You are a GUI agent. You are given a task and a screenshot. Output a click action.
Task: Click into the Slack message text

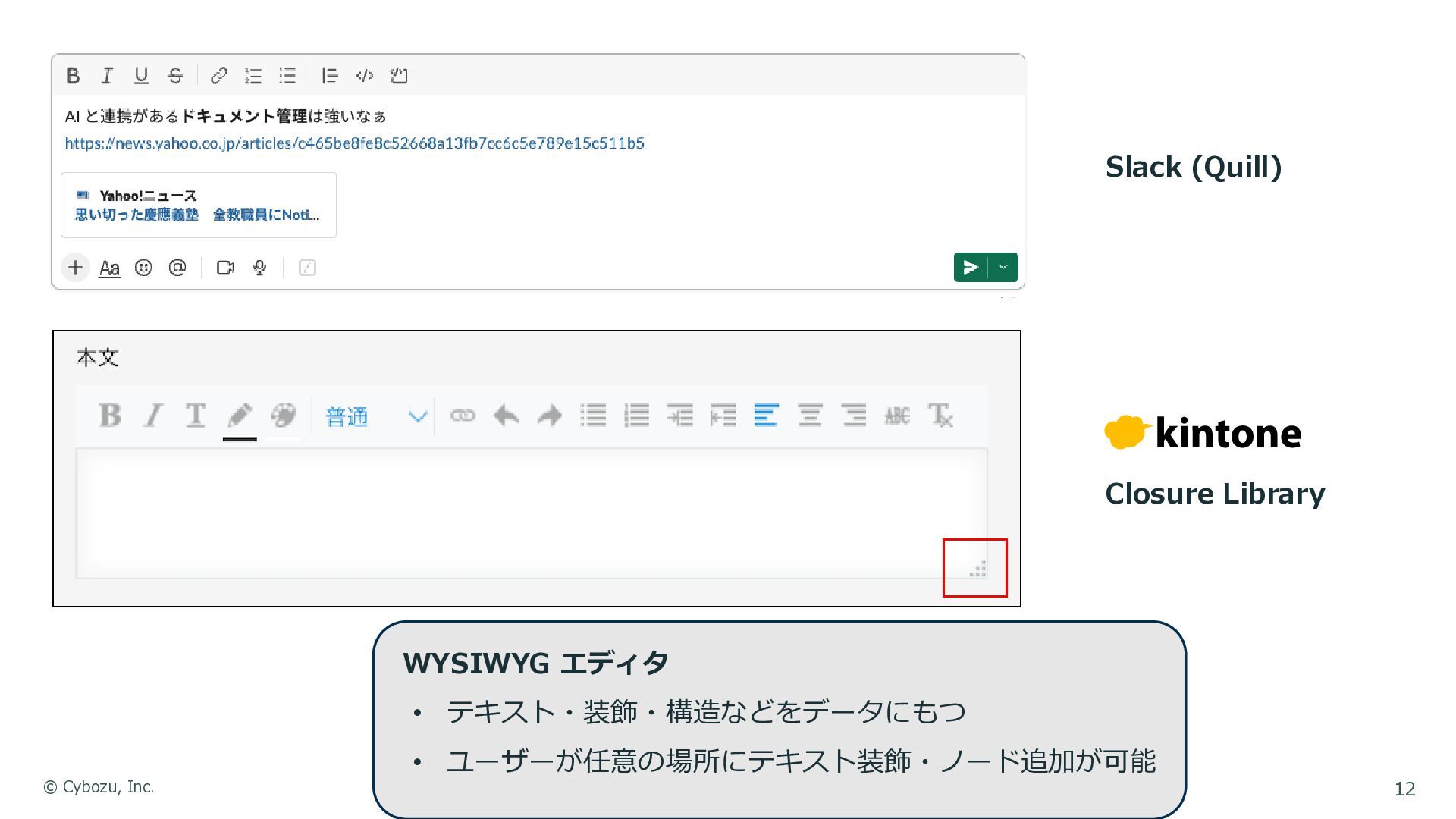coord(226,116)
